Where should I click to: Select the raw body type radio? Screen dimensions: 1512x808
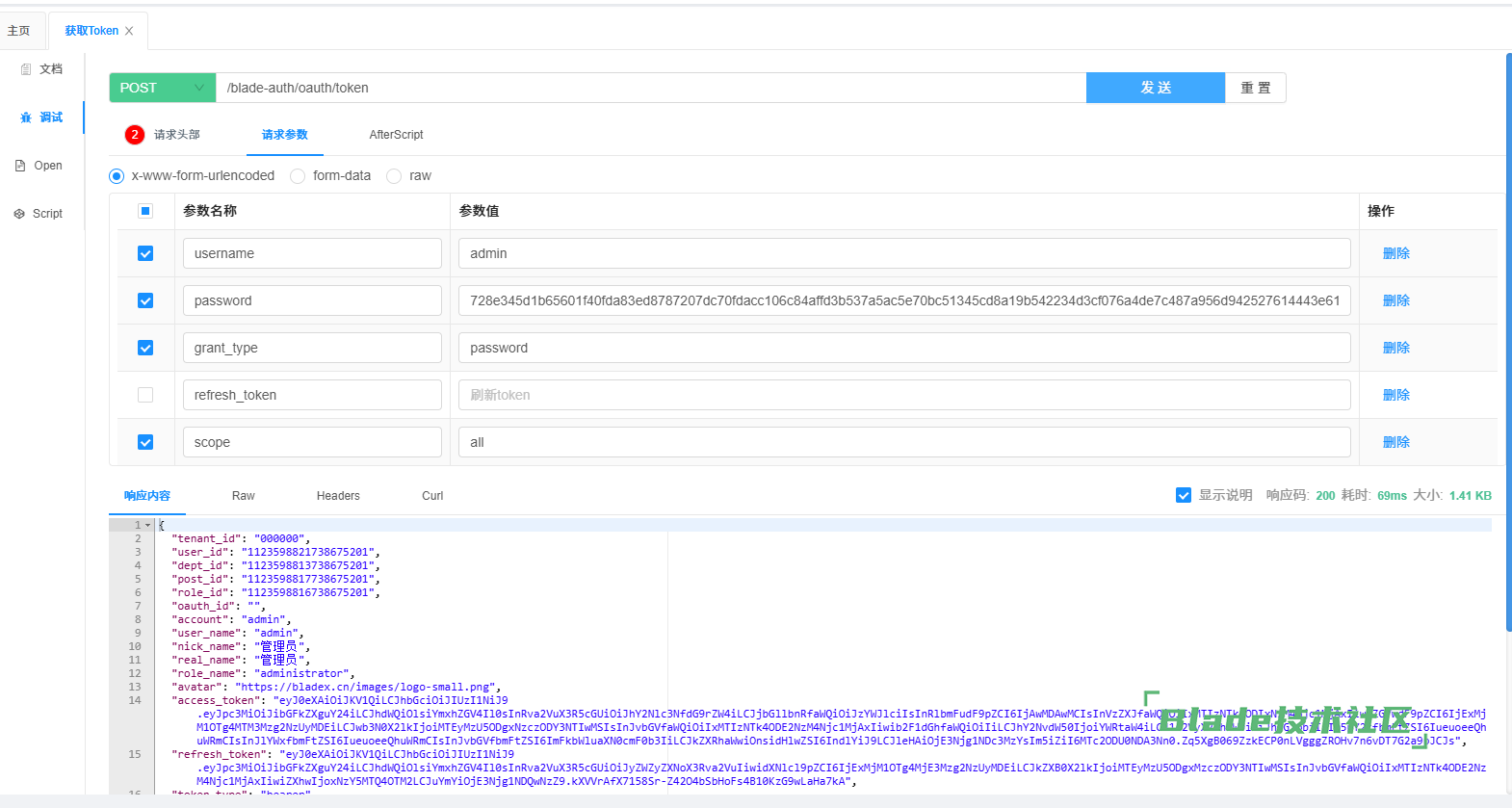click(394, 176)
